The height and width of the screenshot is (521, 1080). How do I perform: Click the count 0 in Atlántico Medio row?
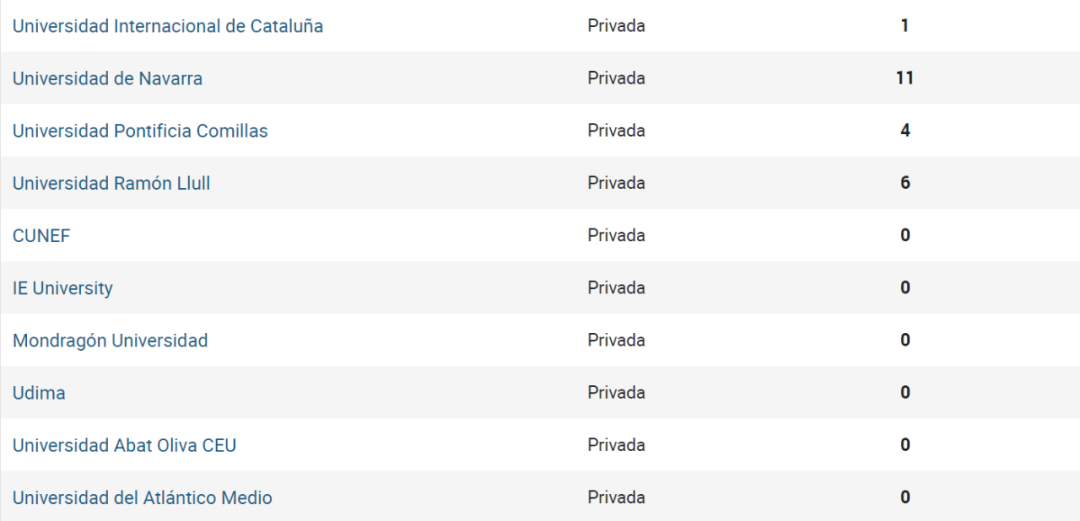click(905, 498)
